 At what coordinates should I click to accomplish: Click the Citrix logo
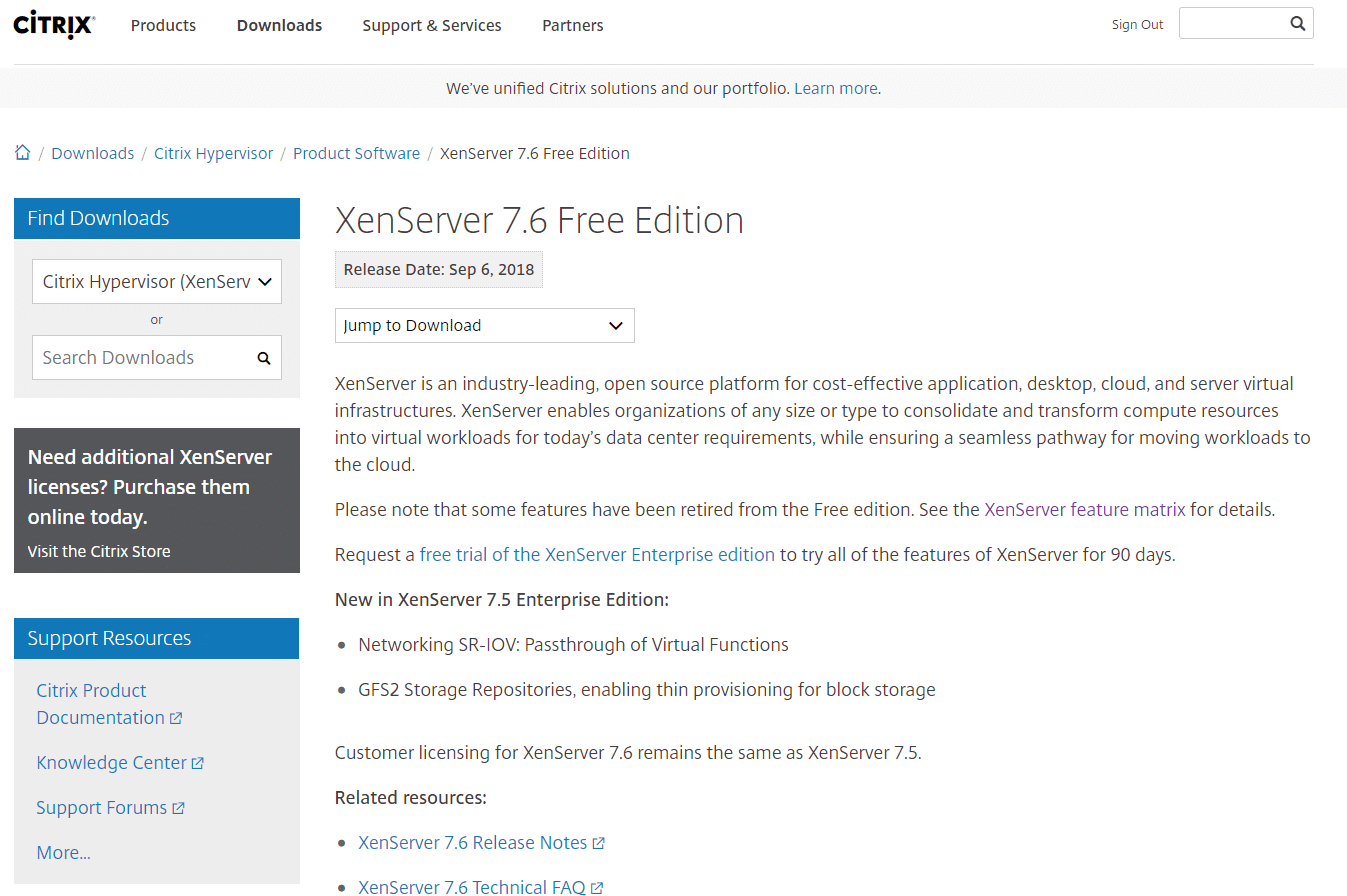click(x=54, y=24)
